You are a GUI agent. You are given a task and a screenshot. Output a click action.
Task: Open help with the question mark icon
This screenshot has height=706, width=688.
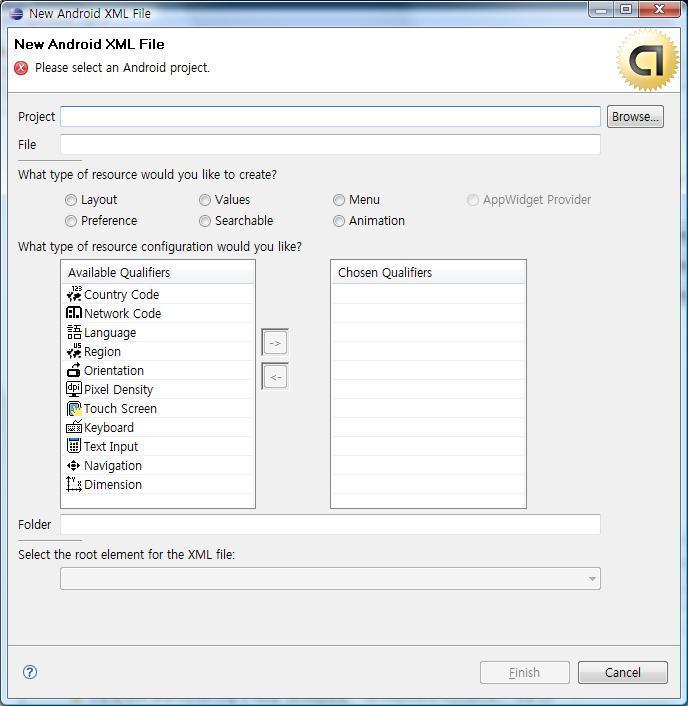30,672
